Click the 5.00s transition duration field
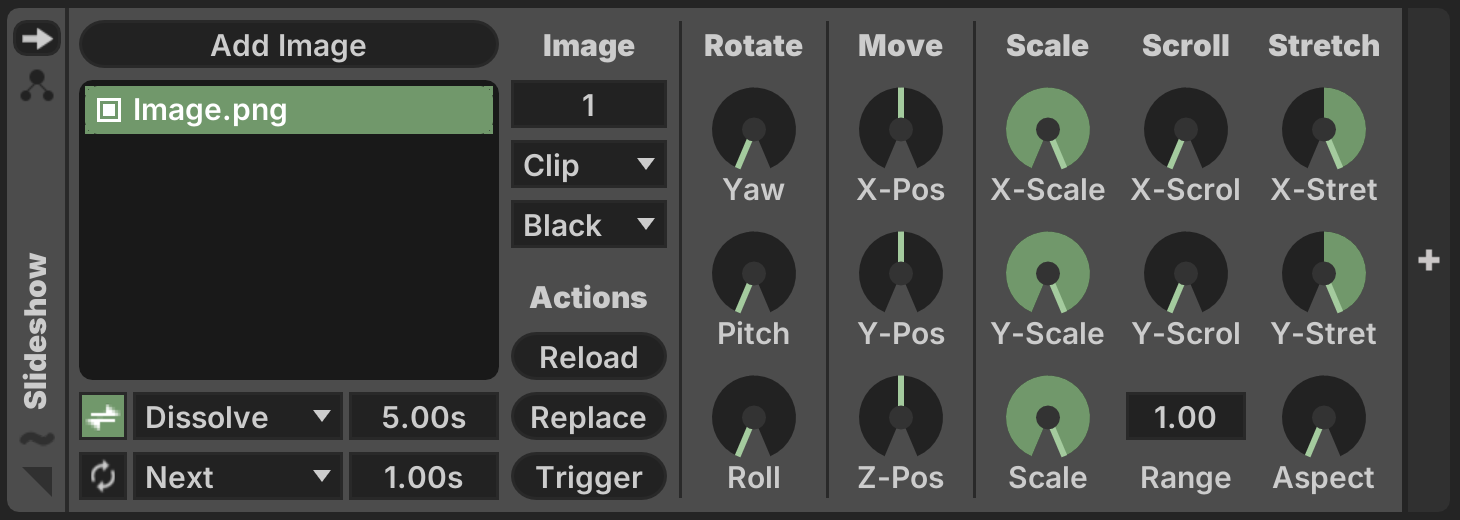Image resolution: width=1460 pixels, height=520 pixels. point(424,417)
